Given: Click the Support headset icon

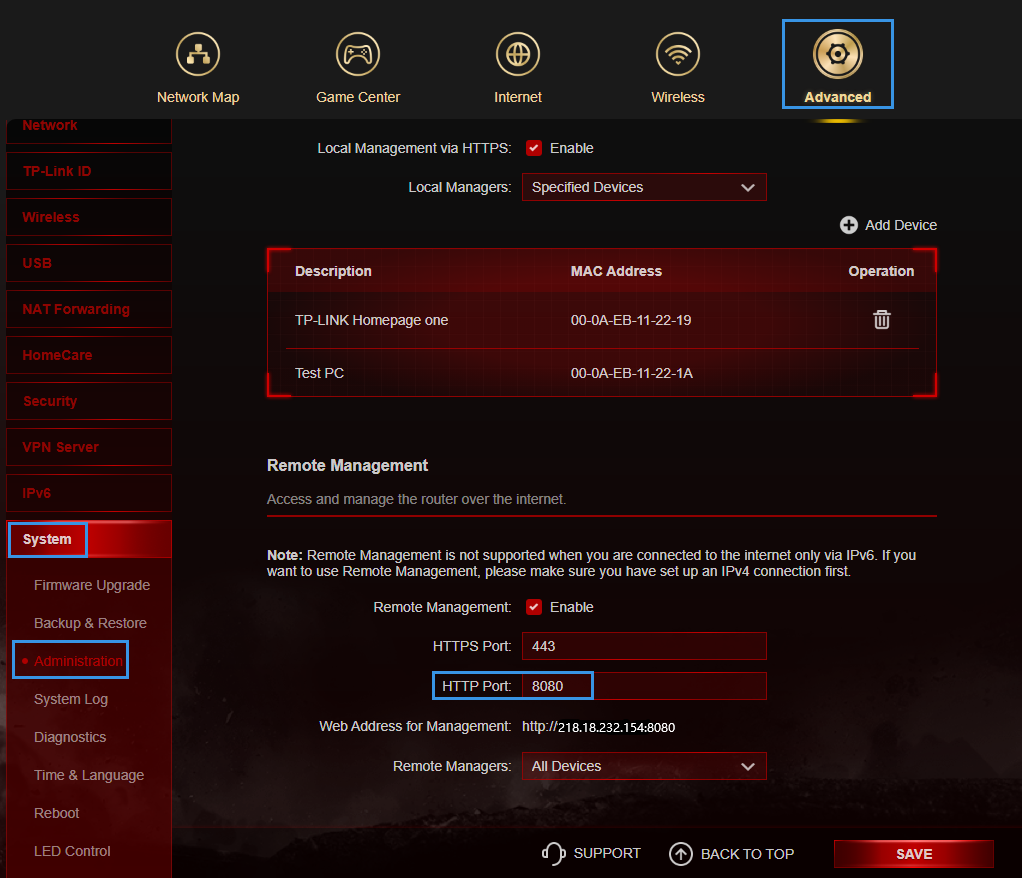Looking at the screenshot, I should [x=553, y=853].
